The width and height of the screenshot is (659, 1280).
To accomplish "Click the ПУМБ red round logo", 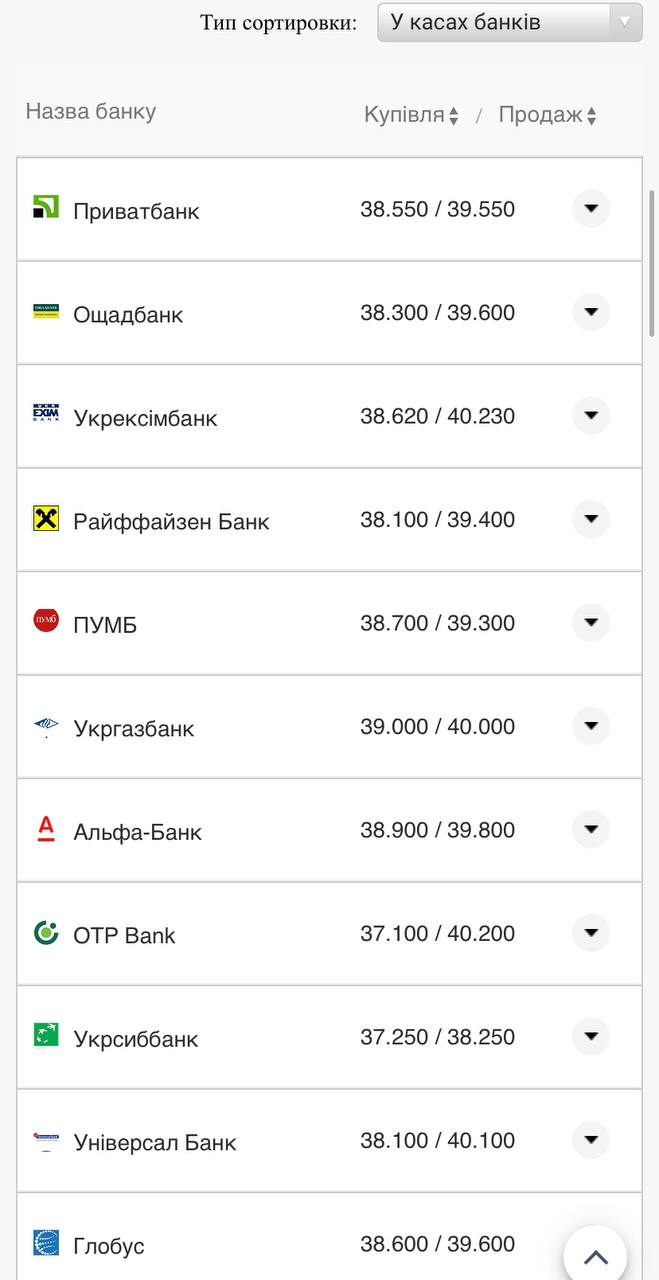I will tap(46, 621).
